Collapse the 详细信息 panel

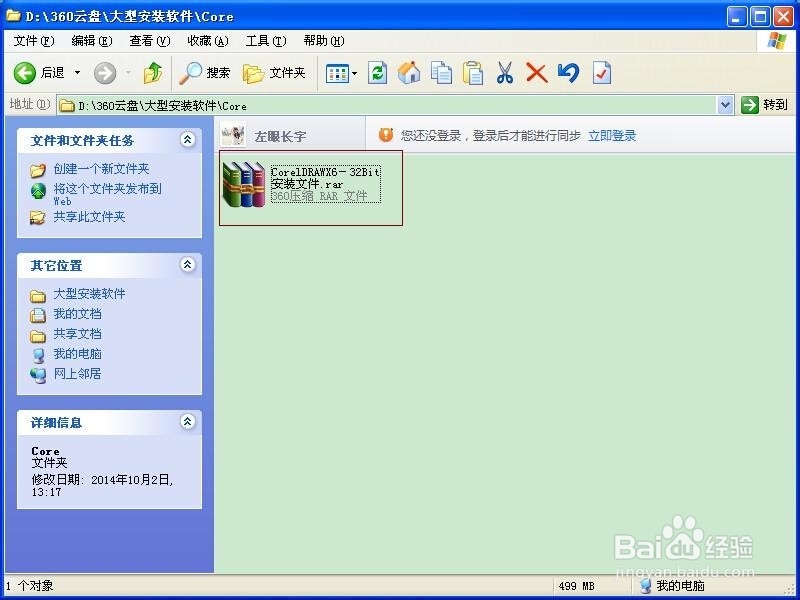click(188, 421)
